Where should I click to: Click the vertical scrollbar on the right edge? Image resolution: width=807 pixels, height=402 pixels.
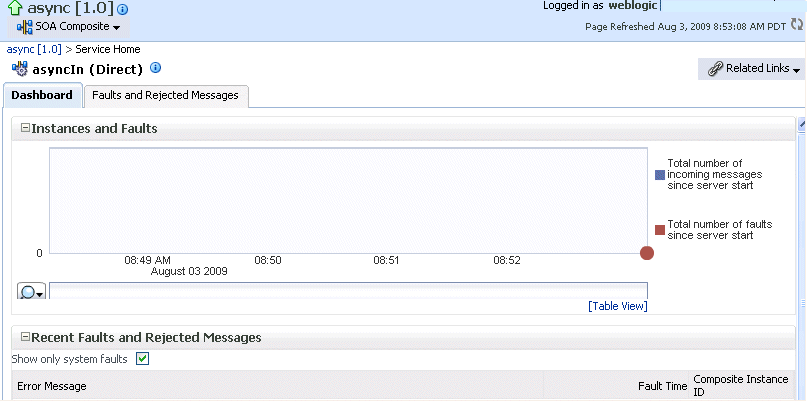(x=801, y=257)
